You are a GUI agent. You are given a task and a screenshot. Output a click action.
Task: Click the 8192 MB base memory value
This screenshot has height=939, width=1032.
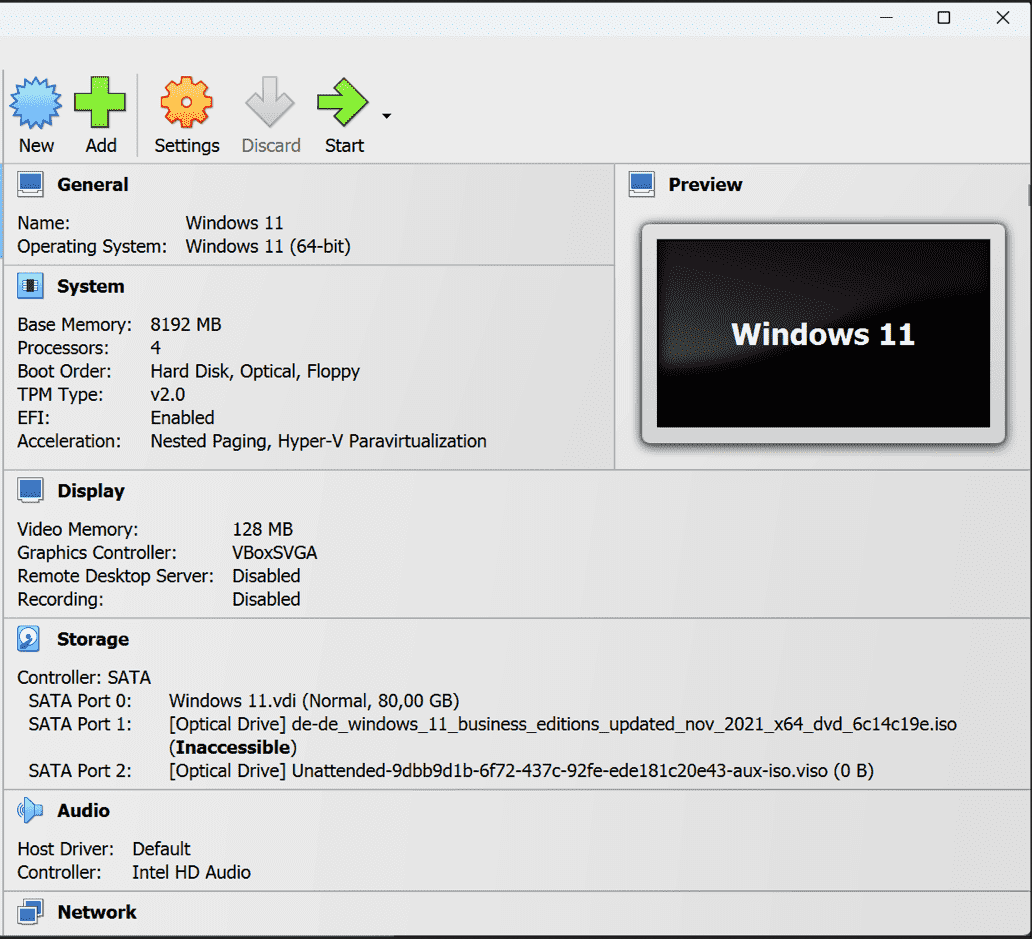186,324
